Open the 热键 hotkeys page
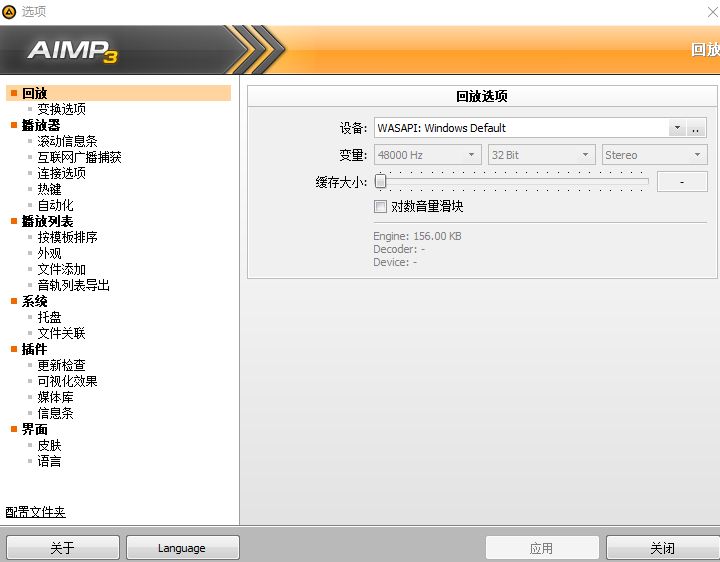 (50, 189)
